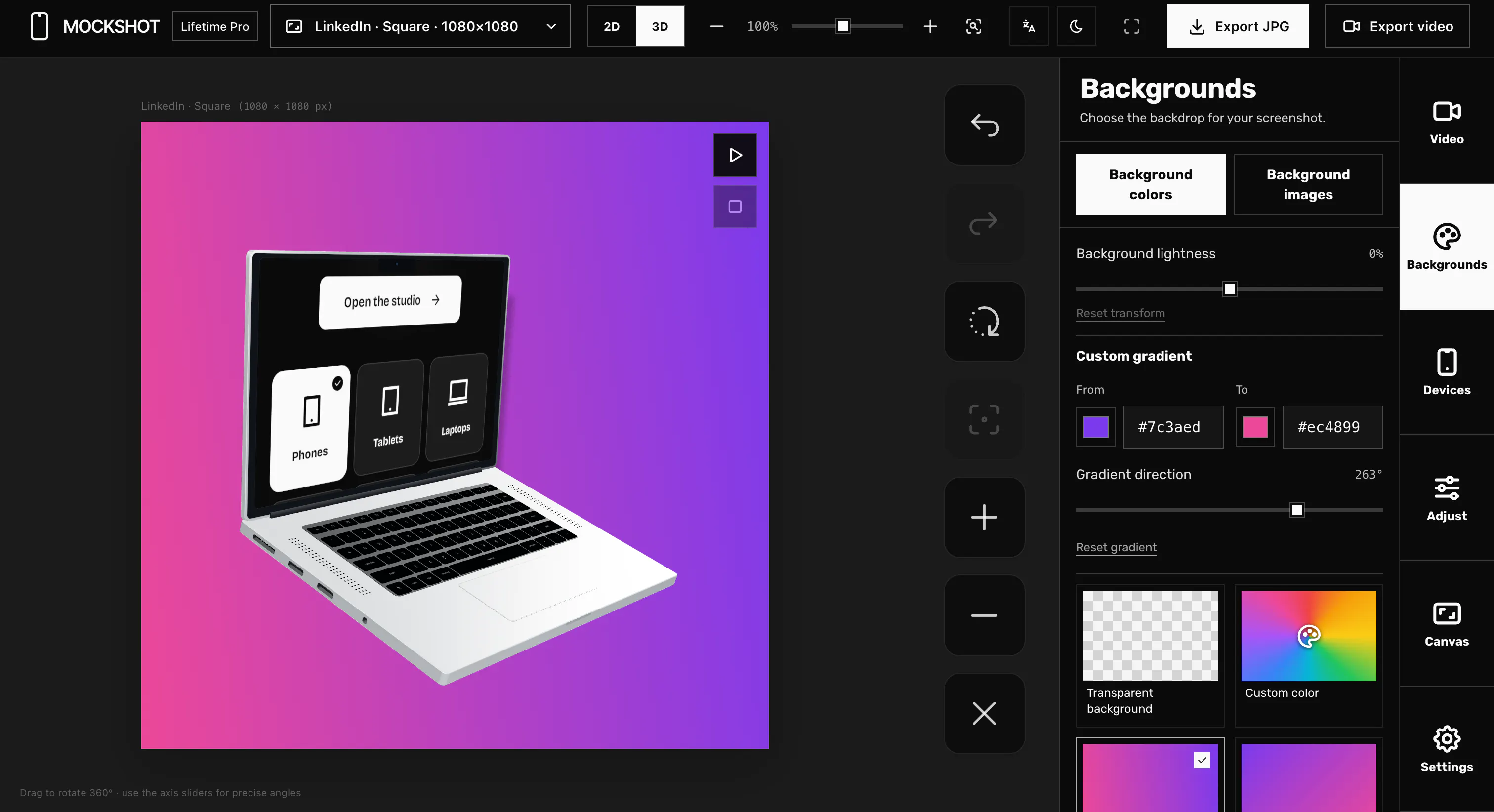
Task: Toggle dark mode moon icon
Action: [x=1077, y=26]
